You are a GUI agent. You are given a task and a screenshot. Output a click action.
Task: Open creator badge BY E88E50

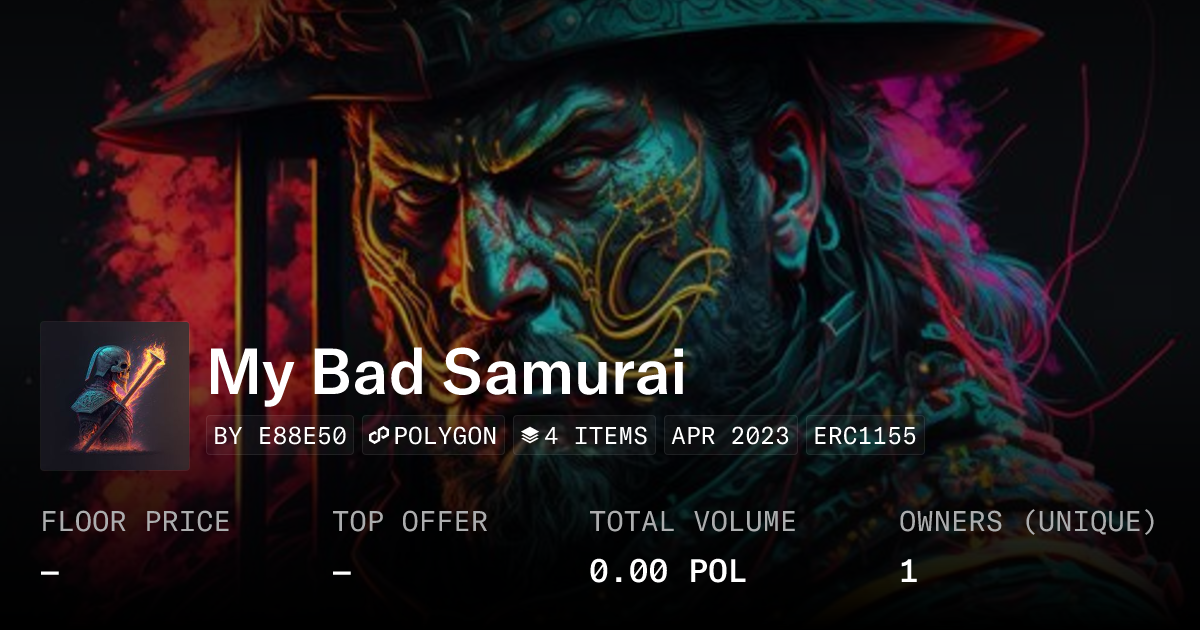(x=280, y=436)
